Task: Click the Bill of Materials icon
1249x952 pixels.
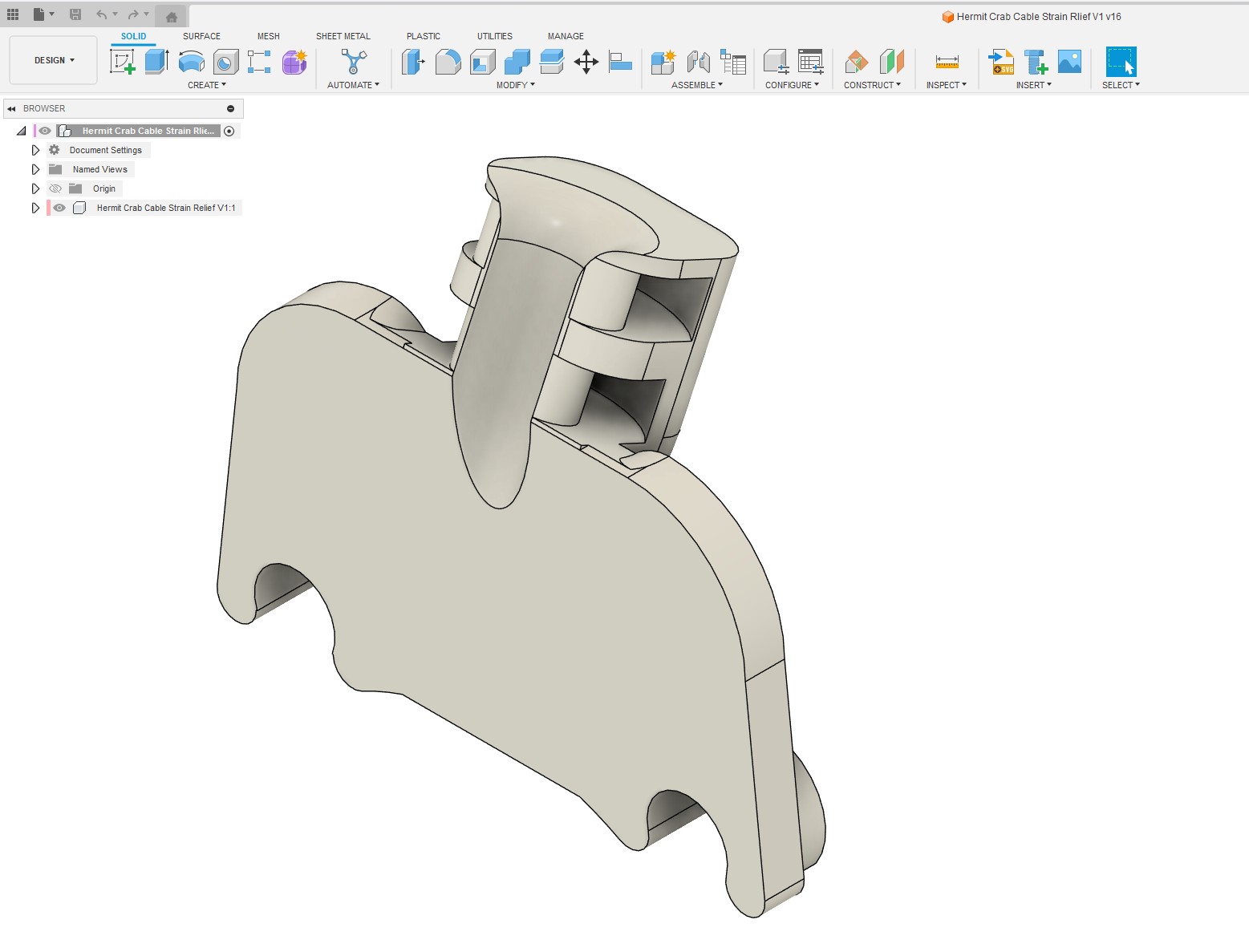Action: point(733,62)
